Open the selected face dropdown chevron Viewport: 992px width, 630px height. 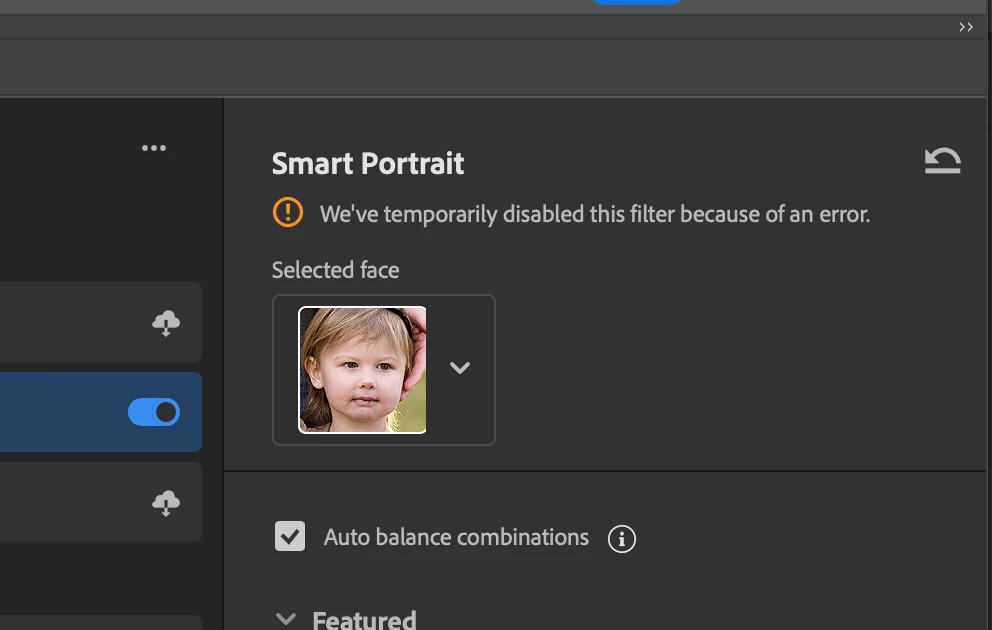(460, 368)
